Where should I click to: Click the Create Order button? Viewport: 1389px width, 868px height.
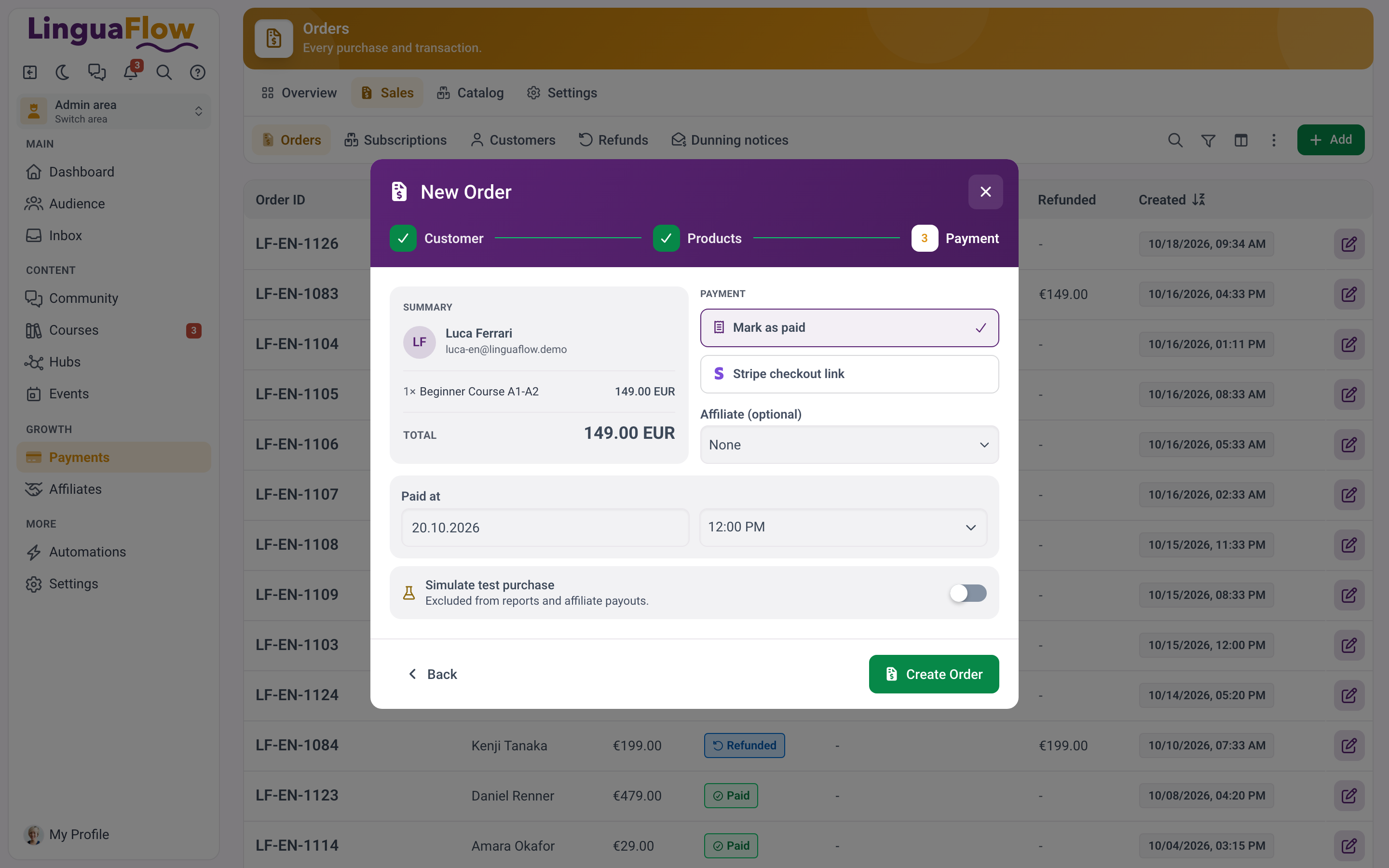pyautogui.click(x=934, y=675)
